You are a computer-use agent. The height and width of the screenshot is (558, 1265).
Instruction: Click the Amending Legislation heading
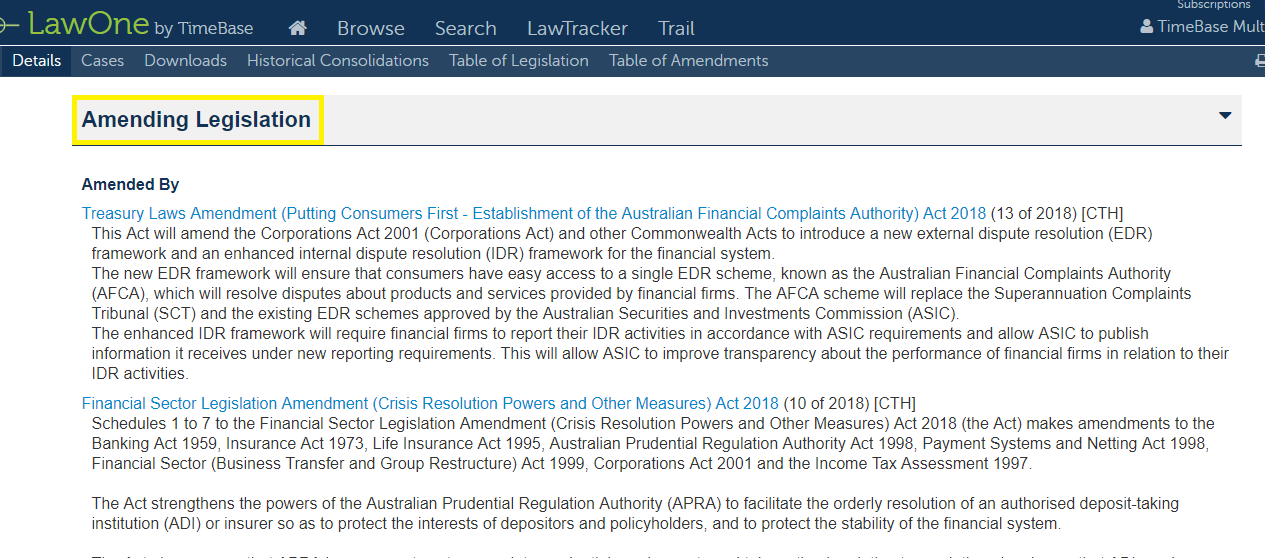tap(197, 120)
